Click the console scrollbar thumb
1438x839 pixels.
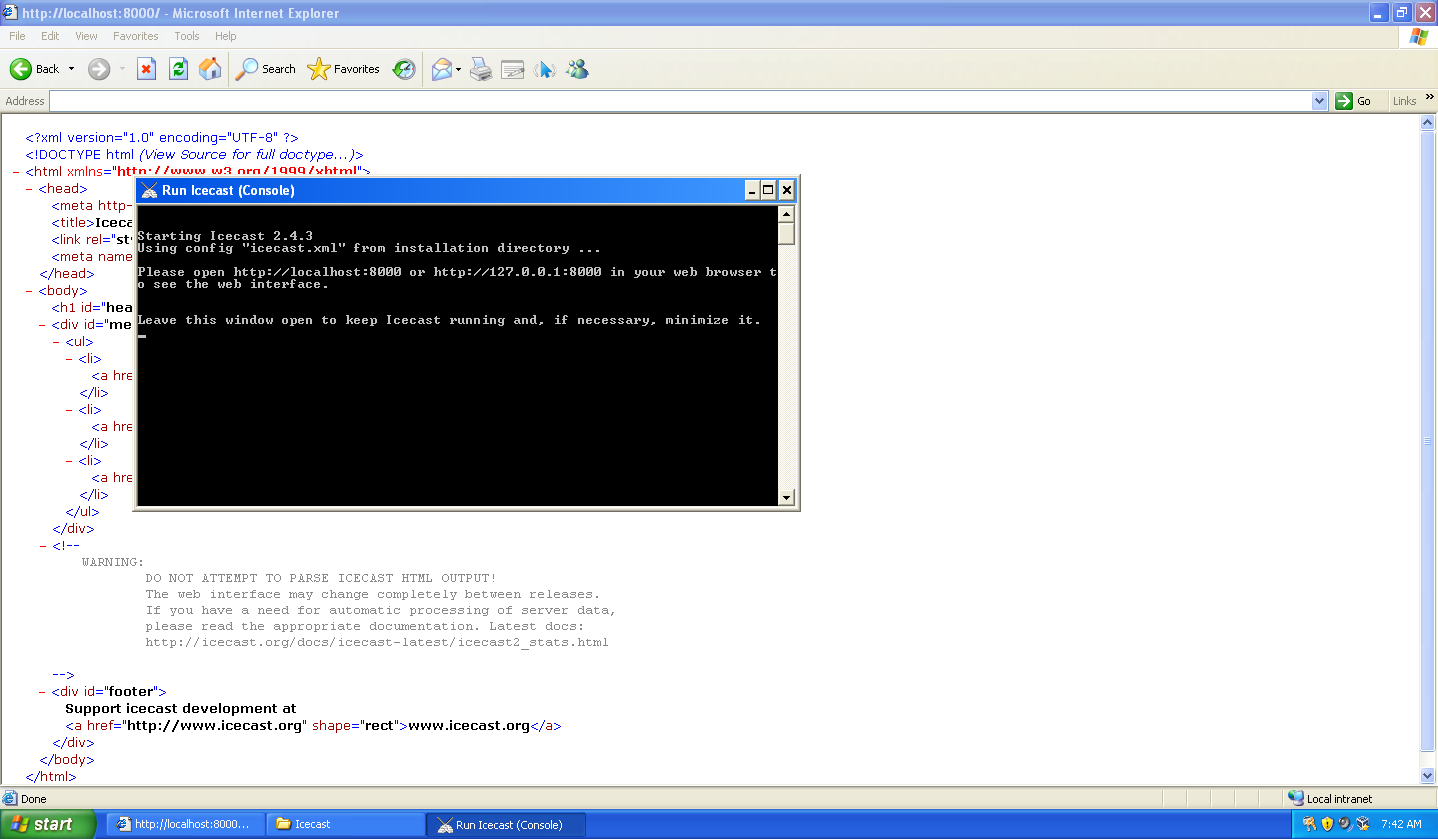pos(786,233)
